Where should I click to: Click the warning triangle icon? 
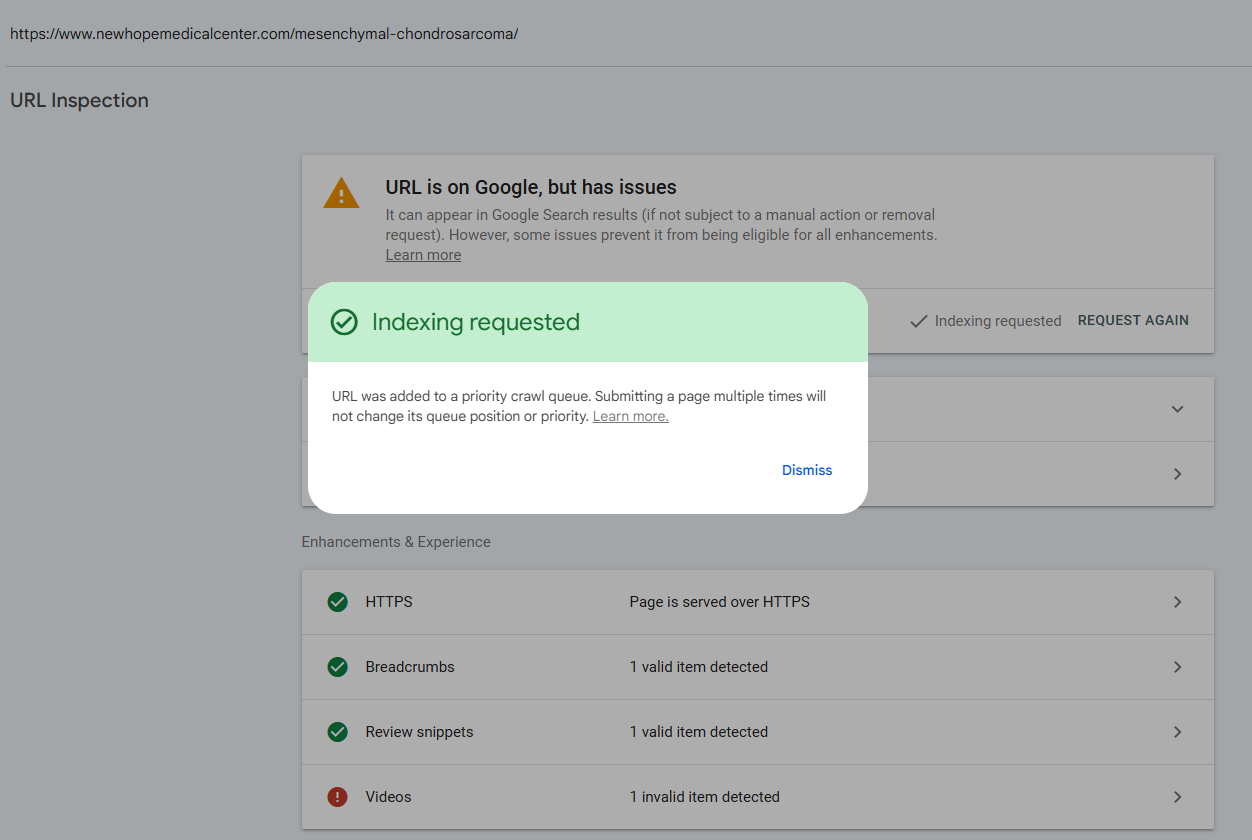pyautogui.click(x=341, y=193)
